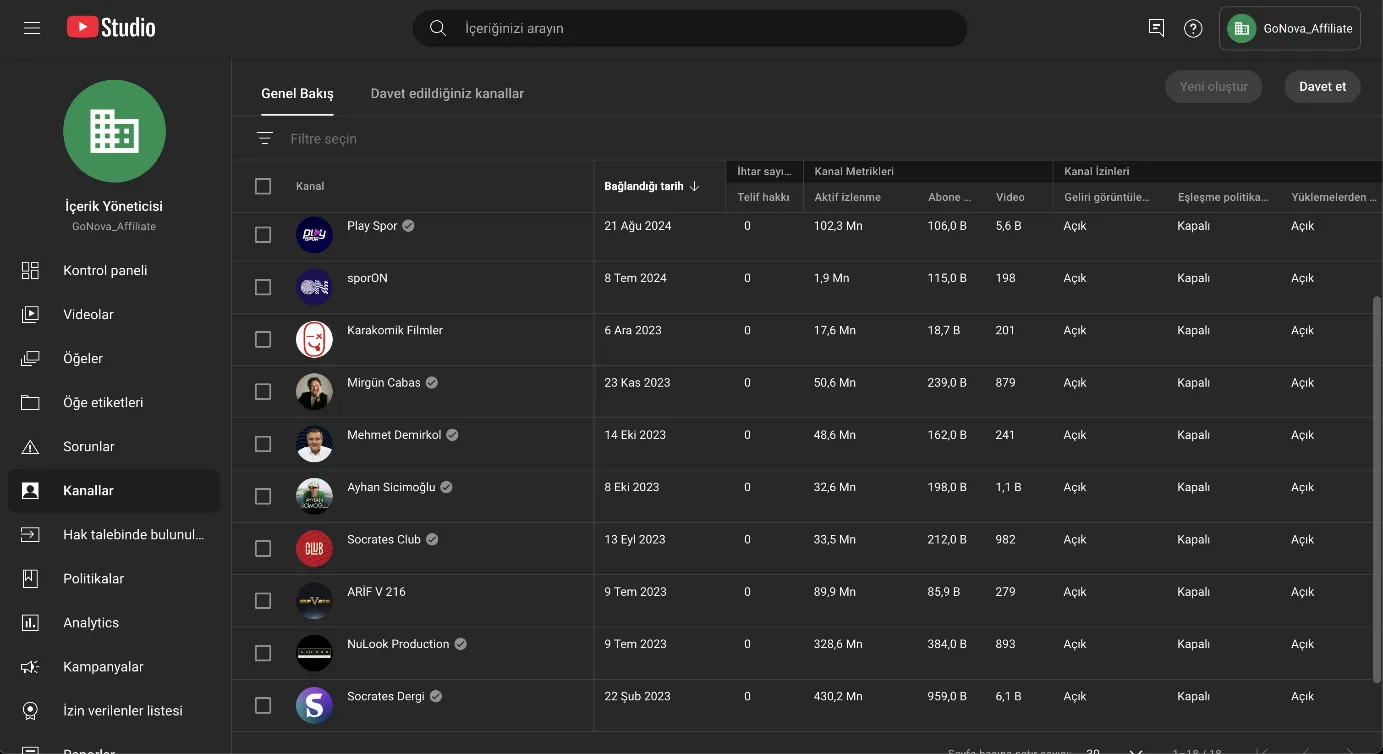Open İzin verilenler listesi in sidebar
This screenshot has width=1383, height=754.
click(x=114, y=710)
